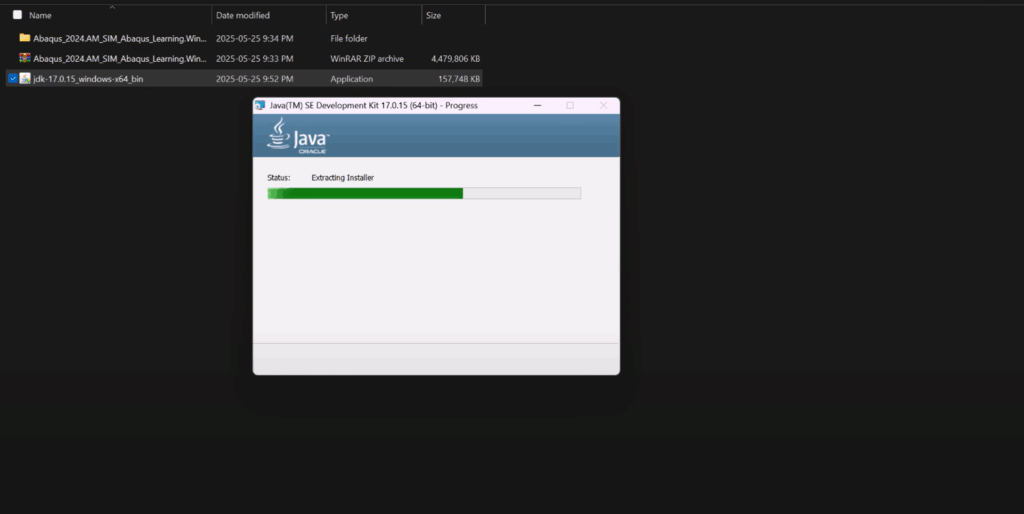Click the jdk-17.0.15 application file icon
The image size is (1024, 514).
[x=25, y=78]
